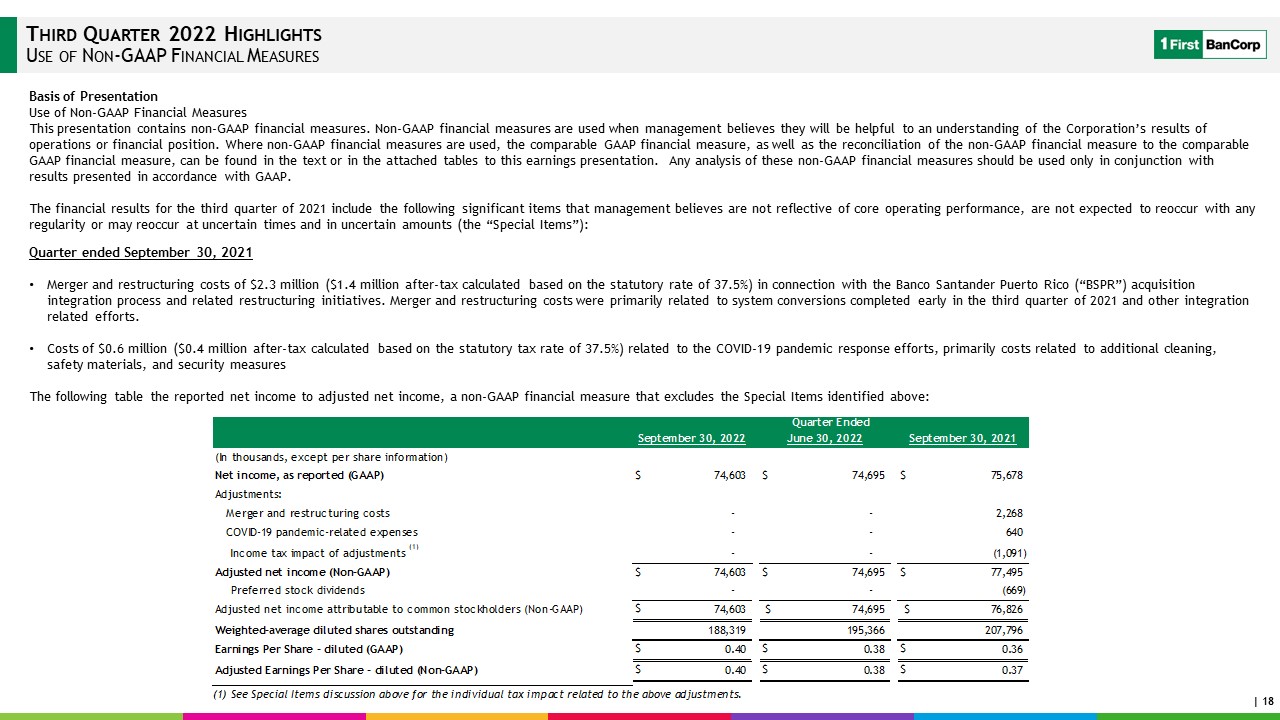
Task: Select the June 30, 2022 column header
Action: [825, 438]
